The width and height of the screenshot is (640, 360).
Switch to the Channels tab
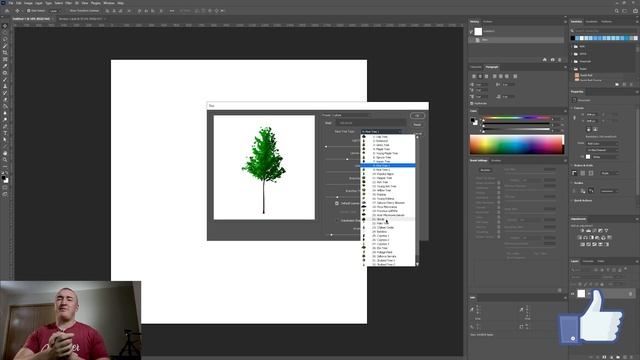(x=588, y=261)
